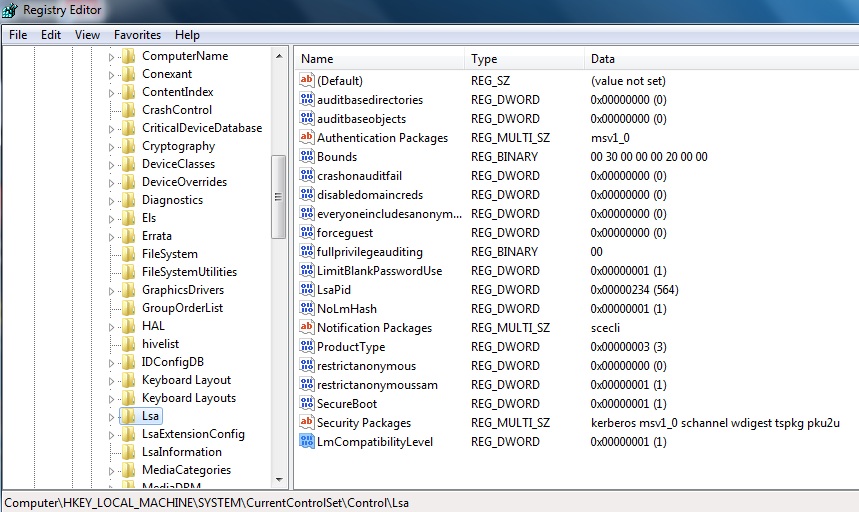Select the Security Packages value name
The image size is (859, 512).
364,423
